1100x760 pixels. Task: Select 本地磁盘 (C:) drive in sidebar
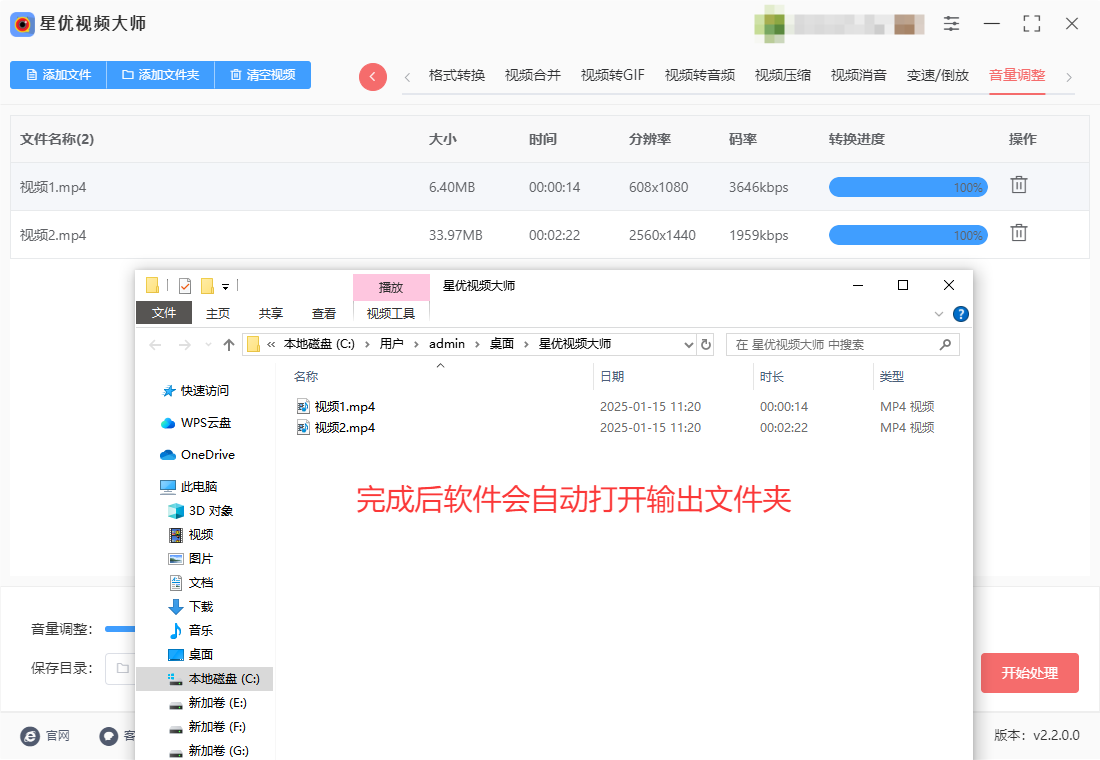click(x=204, y=679)
